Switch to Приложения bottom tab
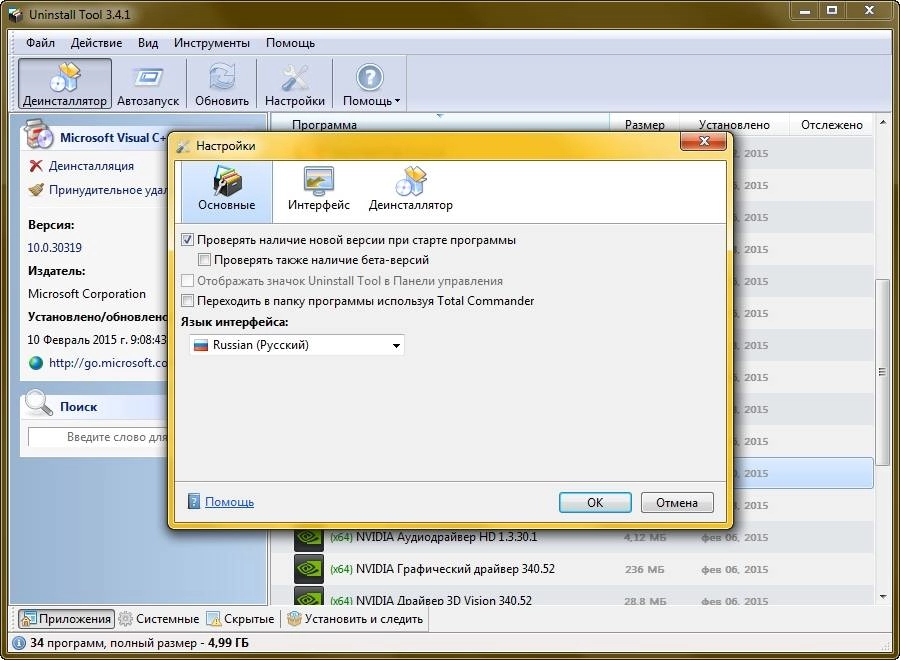900x660 pixels. pyautogui.click(x=66, y=619)
